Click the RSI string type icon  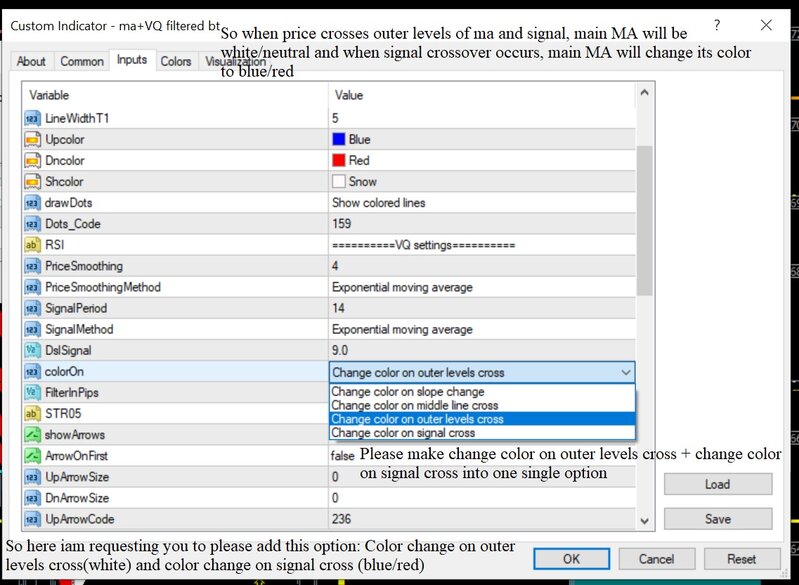click(31, 245)
